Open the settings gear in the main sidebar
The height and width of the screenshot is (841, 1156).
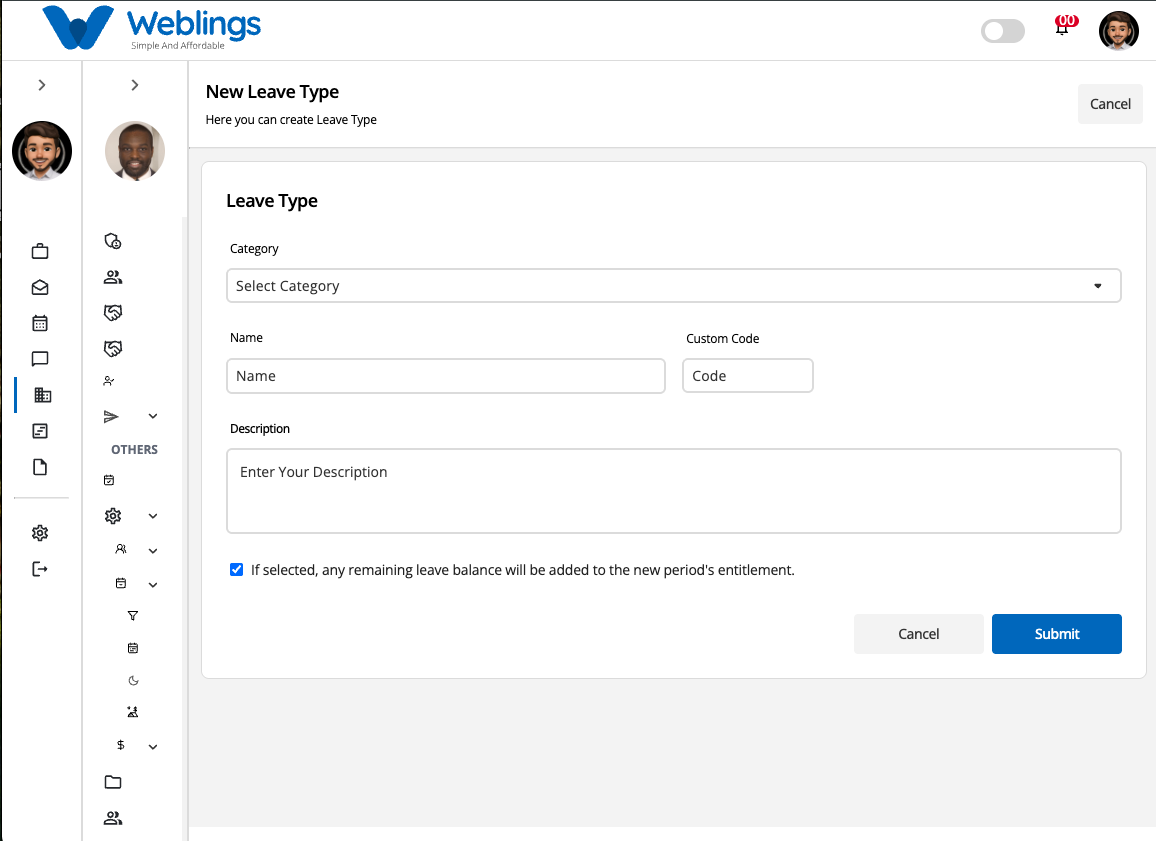[x=40, y=533]
